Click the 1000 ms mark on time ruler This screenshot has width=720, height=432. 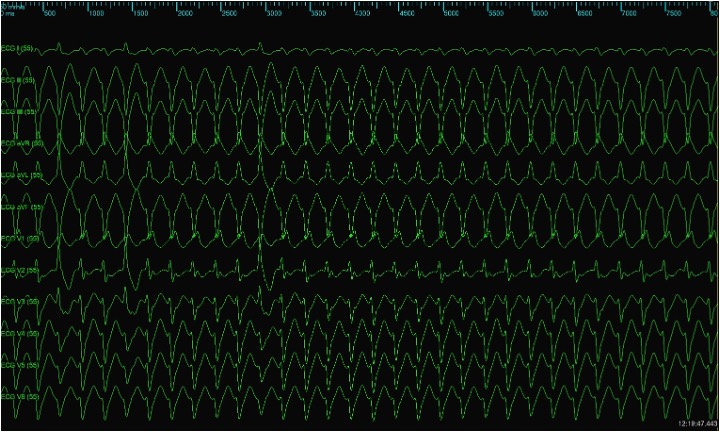(x=96, y=13)
